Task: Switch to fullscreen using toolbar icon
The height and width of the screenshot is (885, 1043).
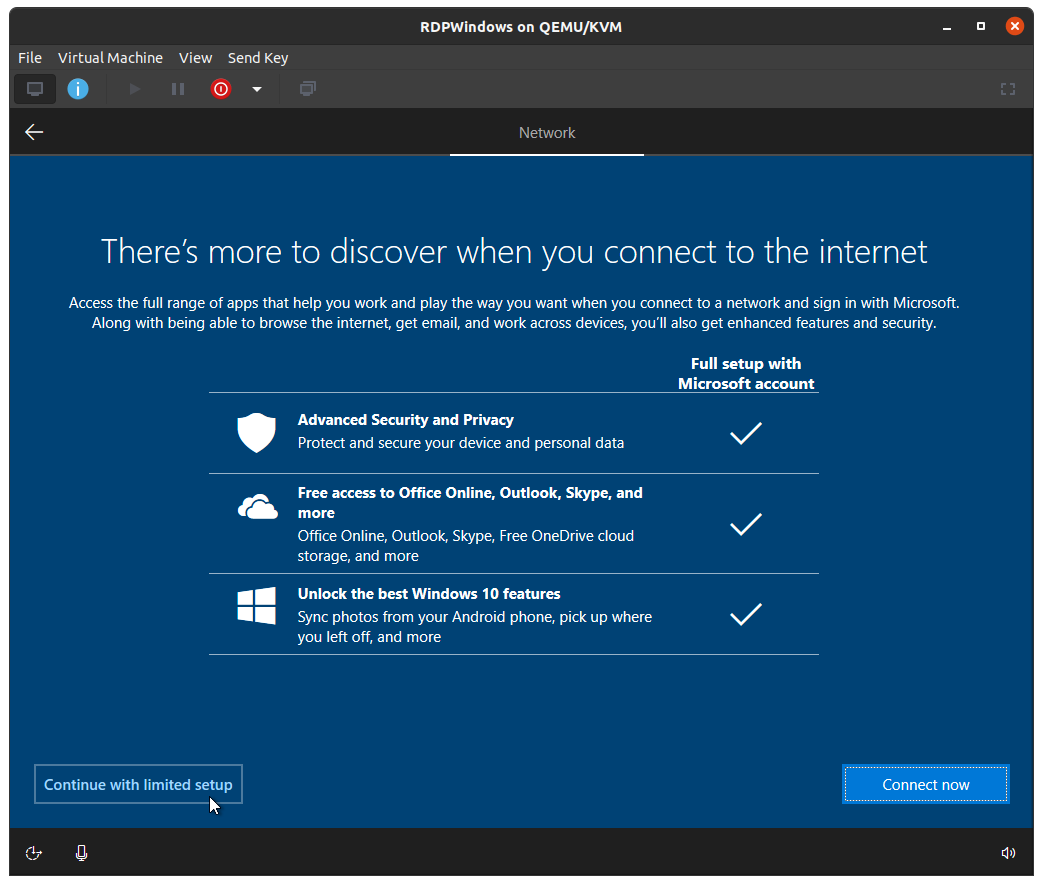Action: 1008,89
